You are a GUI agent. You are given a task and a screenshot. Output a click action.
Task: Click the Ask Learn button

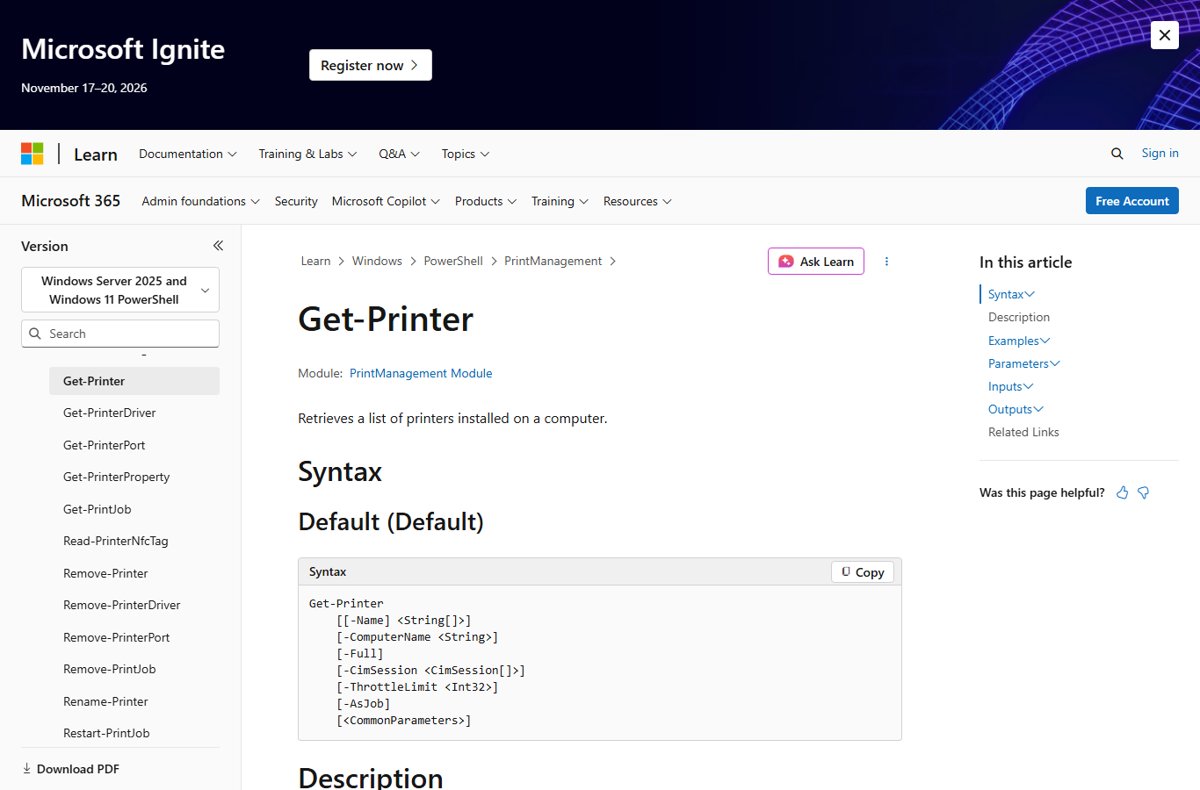pyautogui.click(x=816, y=261)
